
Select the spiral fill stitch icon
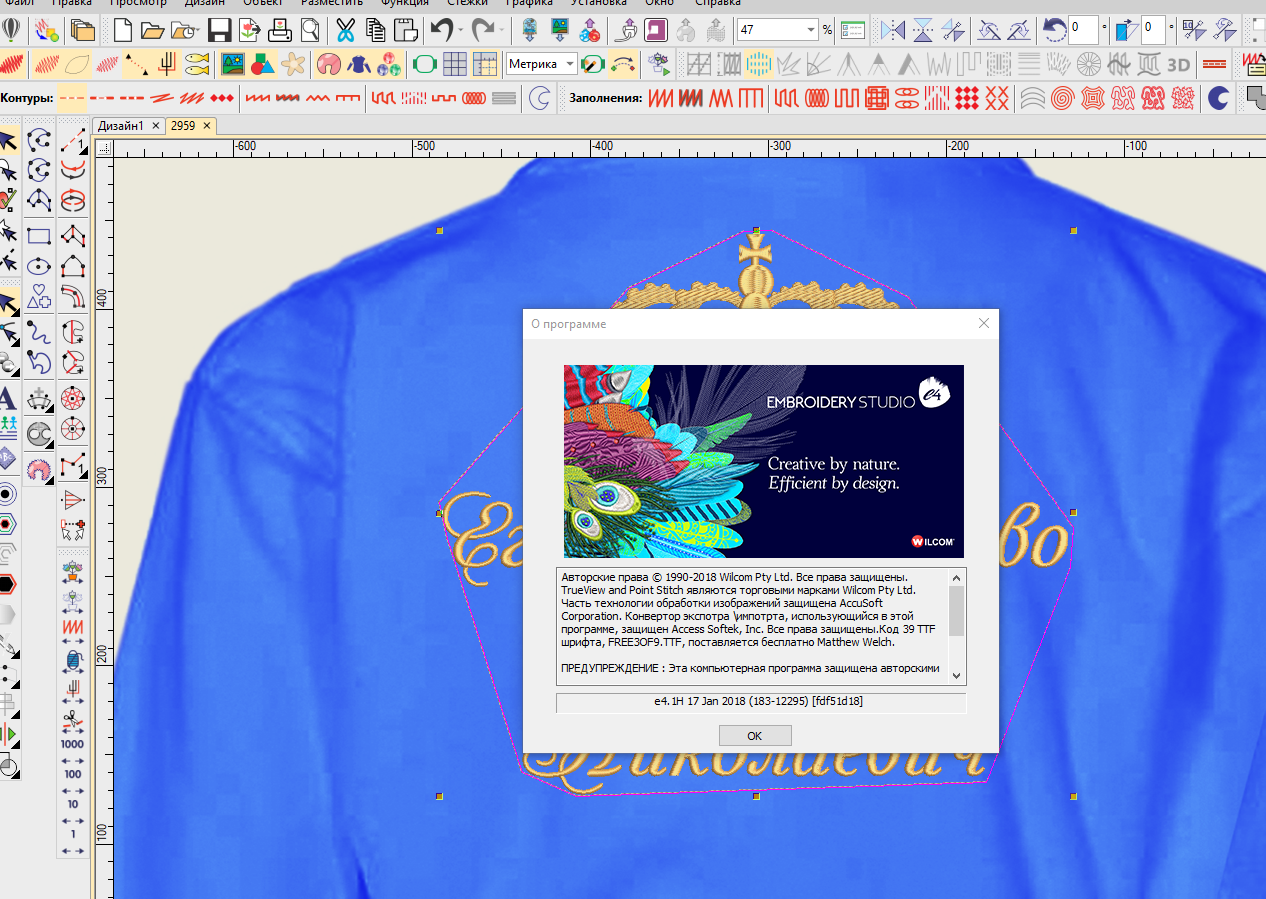(1063, 98)
